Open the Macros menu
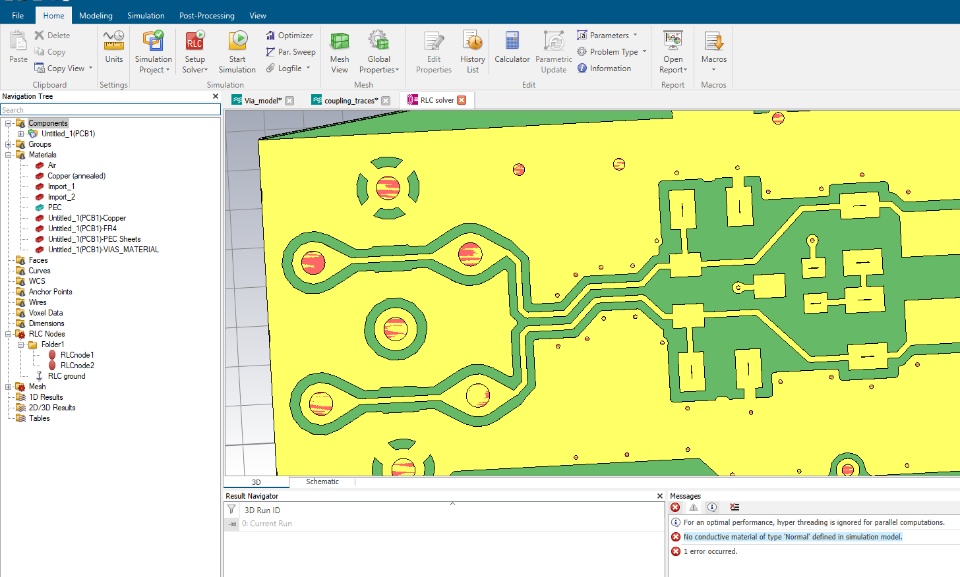The height and width of the screenshot is (577, 960). (x=713, y=50)
